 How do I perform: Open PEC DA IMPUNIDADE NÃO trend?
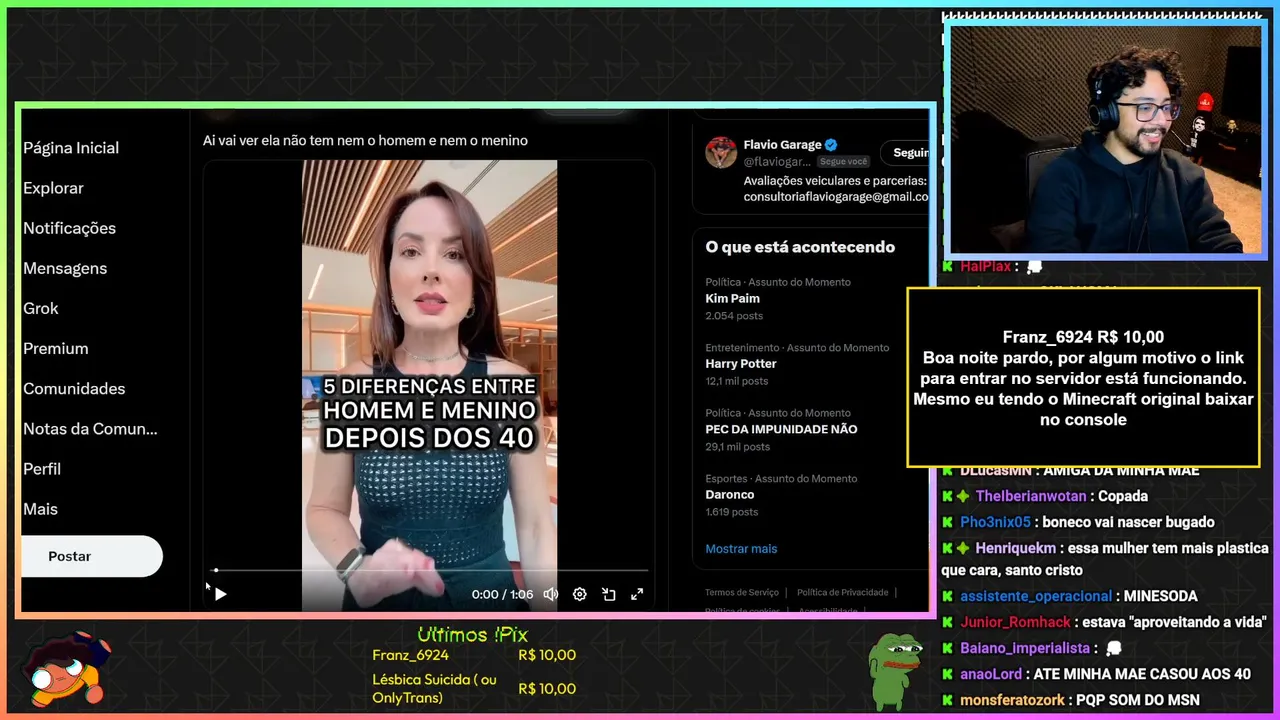pyautogui.click(x=781, y=429)
